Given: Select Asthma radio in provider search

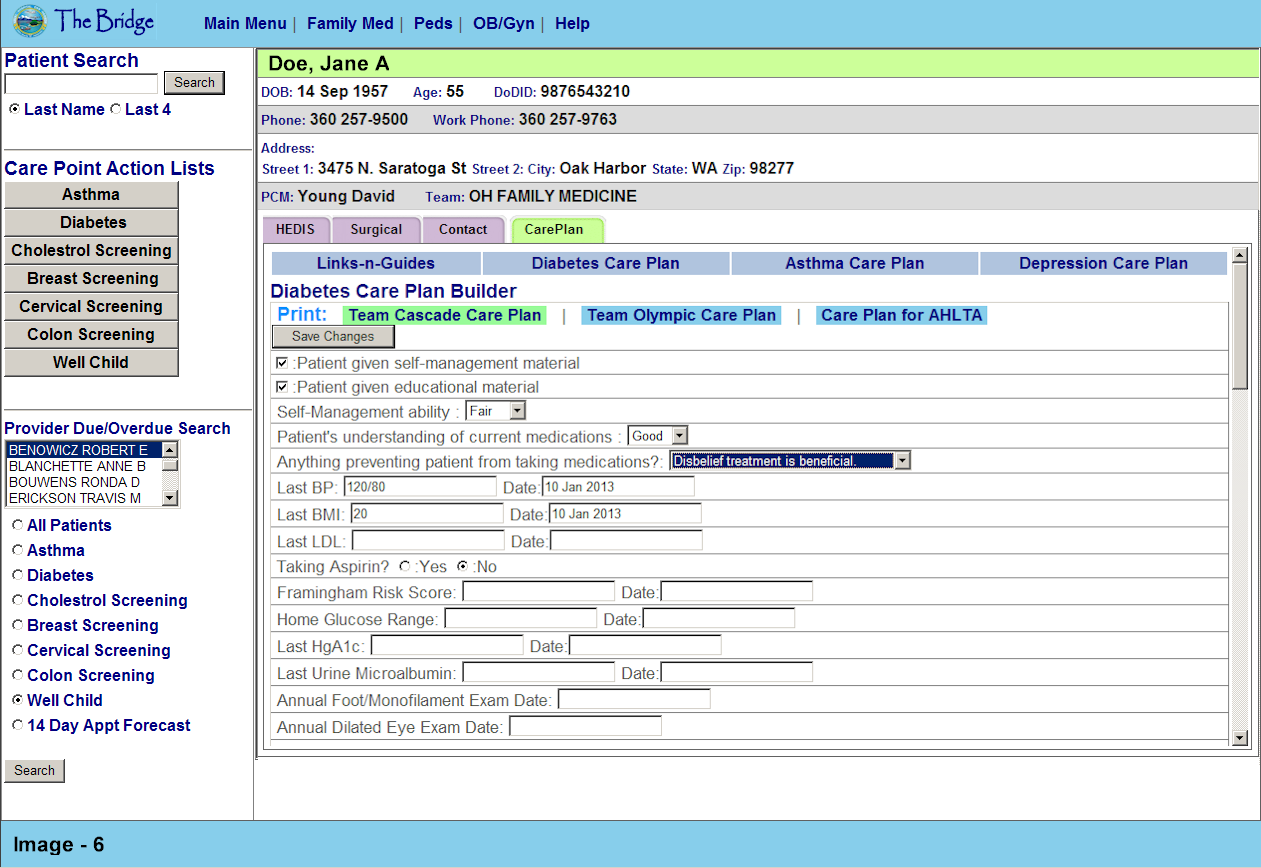Looking at the screenshot, I should click(18, 550).
